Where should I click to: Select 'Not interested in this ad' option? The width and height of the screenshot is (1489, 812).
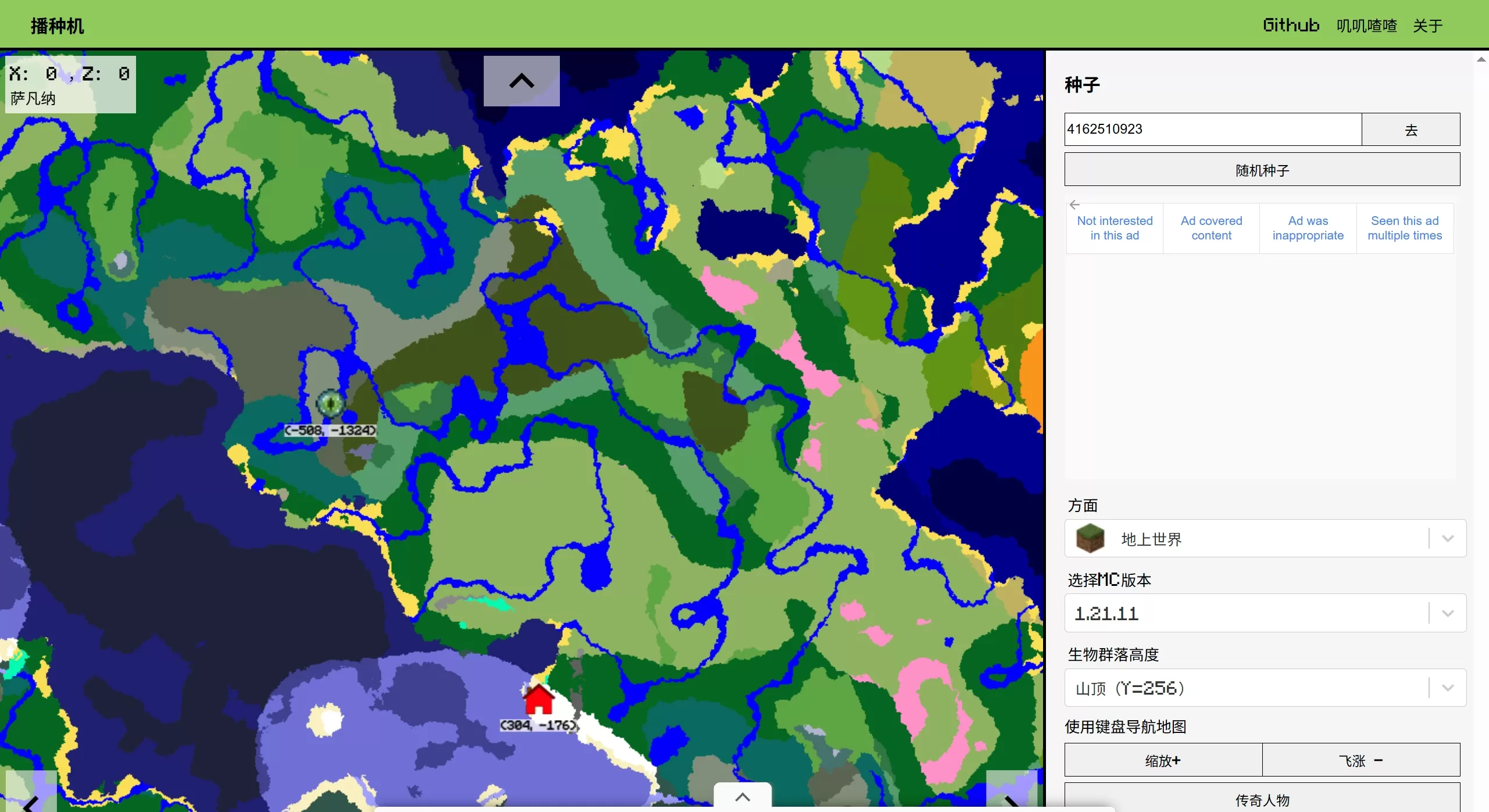coord(1115,228)
